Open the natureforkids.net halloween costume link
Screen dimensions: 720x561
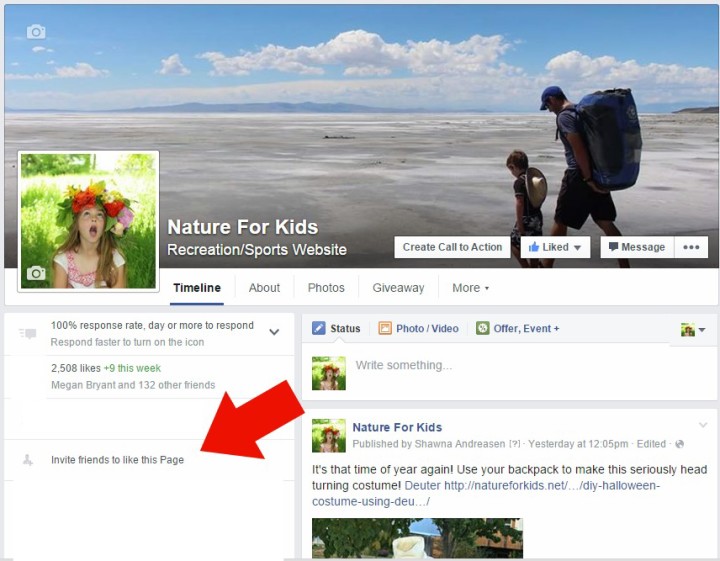[486, 494]
